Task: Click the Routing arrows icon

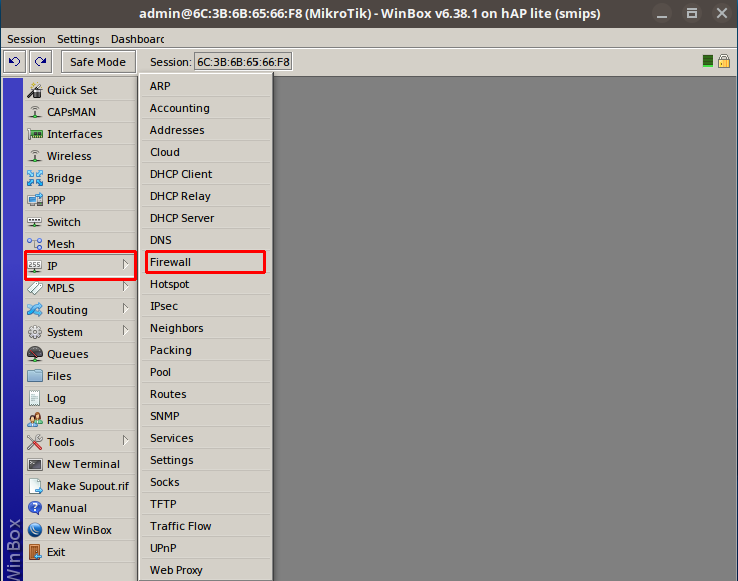Action: (x=35, y=310)
